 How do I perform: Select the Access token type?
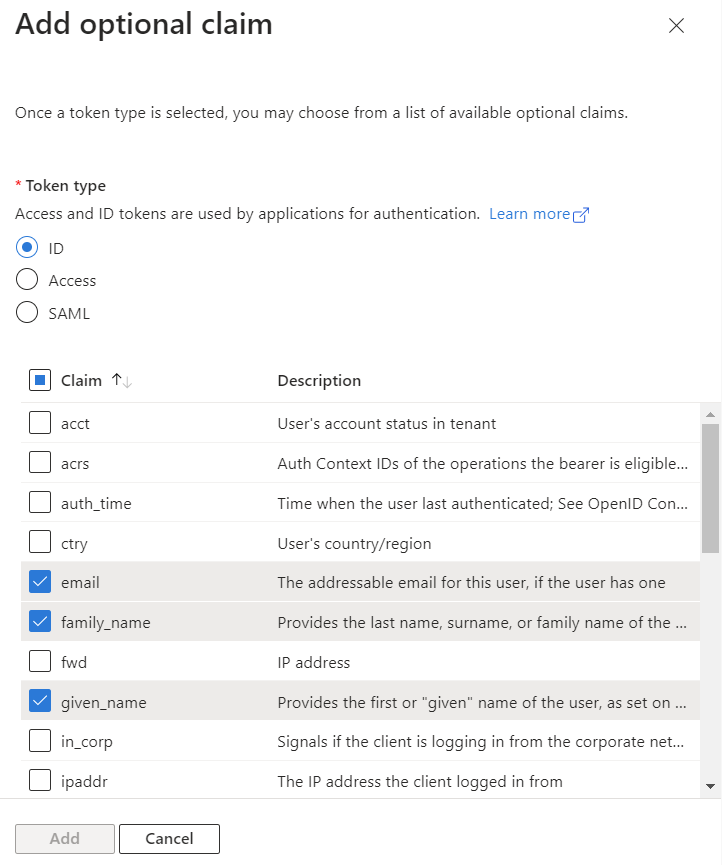pos(28,281)
